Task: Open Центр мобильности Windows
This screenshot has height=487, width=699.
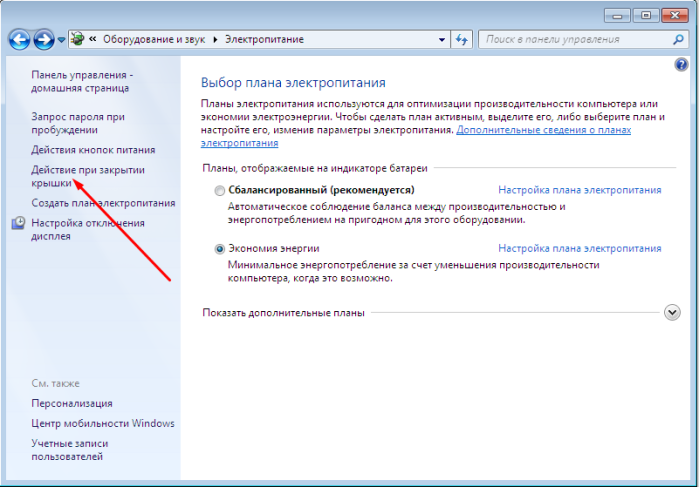Action: click(103, 423)
